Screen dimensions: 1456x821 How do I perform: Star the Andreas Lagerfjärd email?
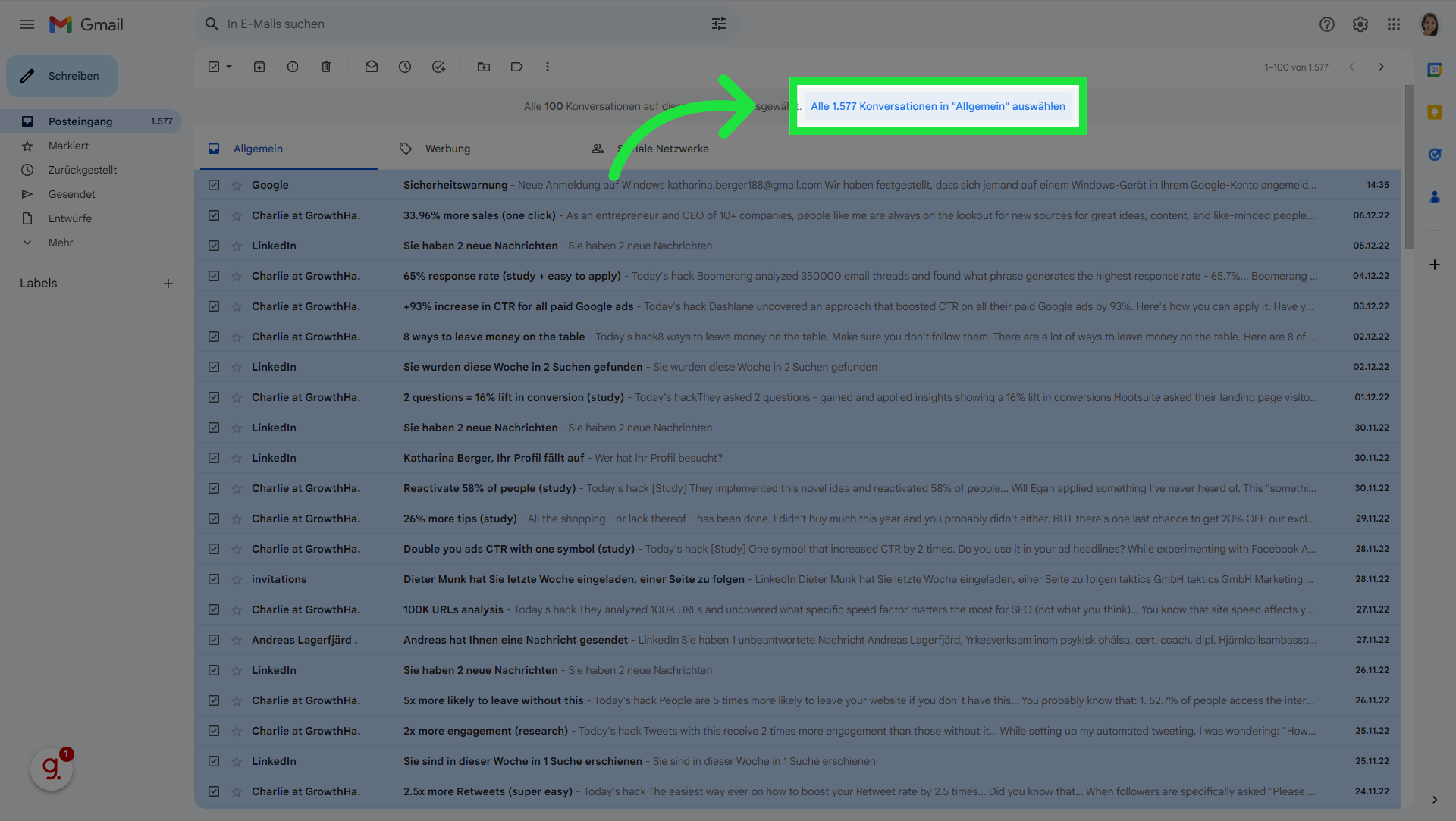coord(237,640)
